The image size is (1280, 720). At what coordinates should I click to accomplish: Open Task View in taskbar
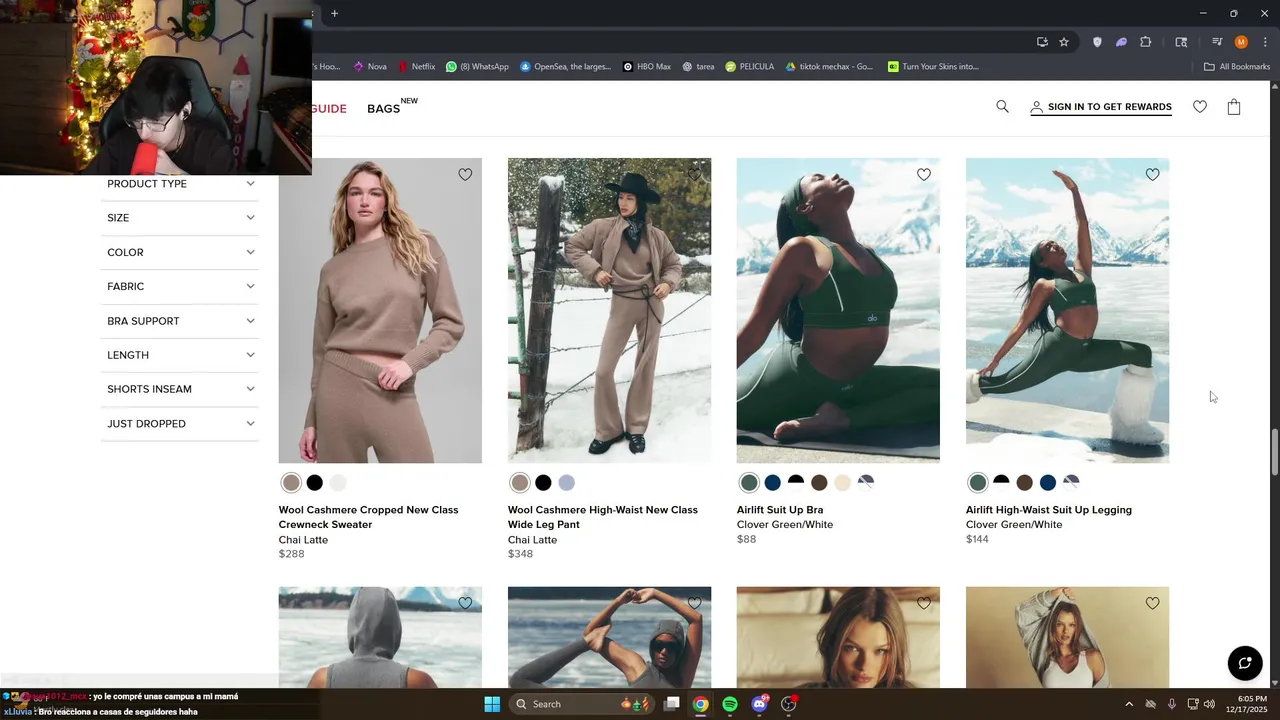click(x=672, y=704)
